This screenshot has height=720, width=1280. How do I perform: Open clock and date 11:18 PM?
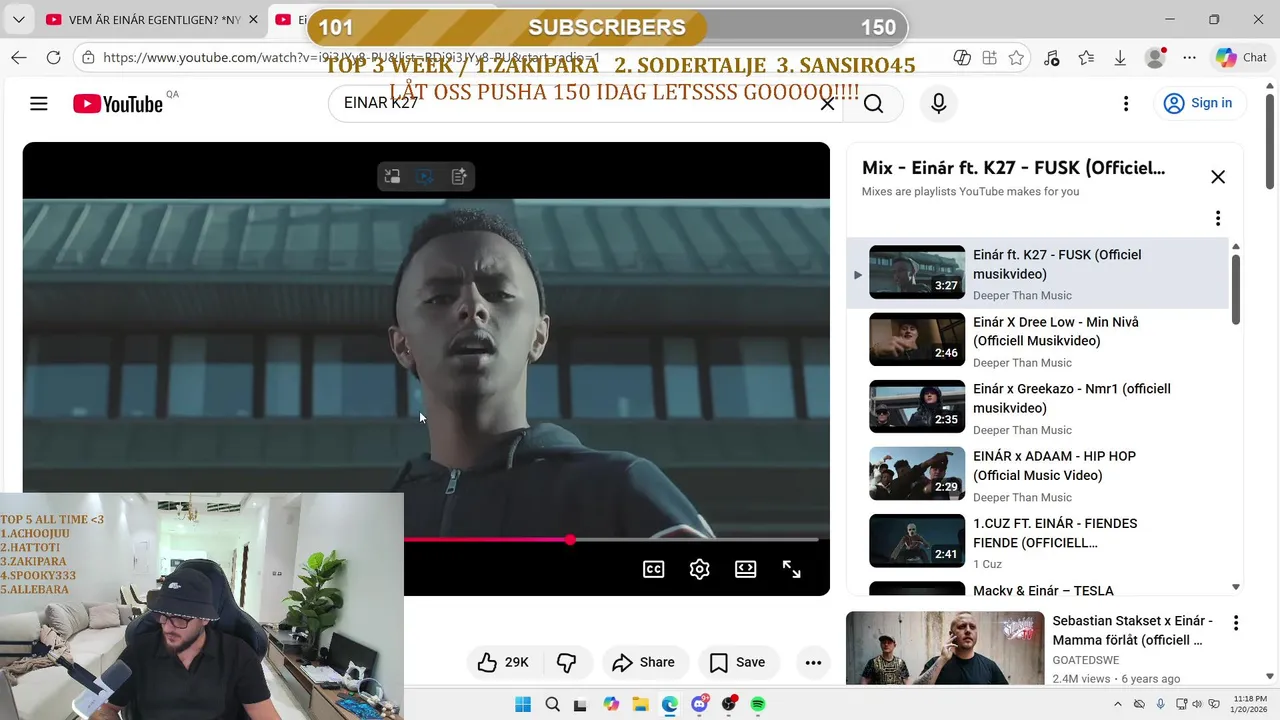[1250, 704]
